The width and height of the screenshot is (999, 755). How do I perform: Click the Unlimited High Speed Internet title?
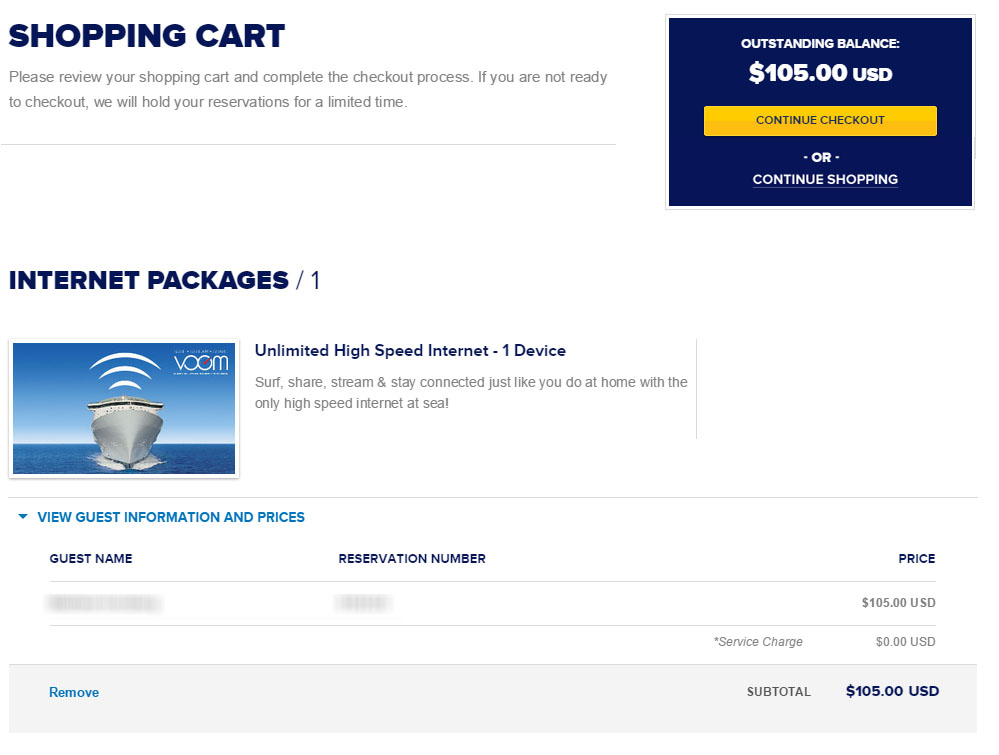[410, 350]
